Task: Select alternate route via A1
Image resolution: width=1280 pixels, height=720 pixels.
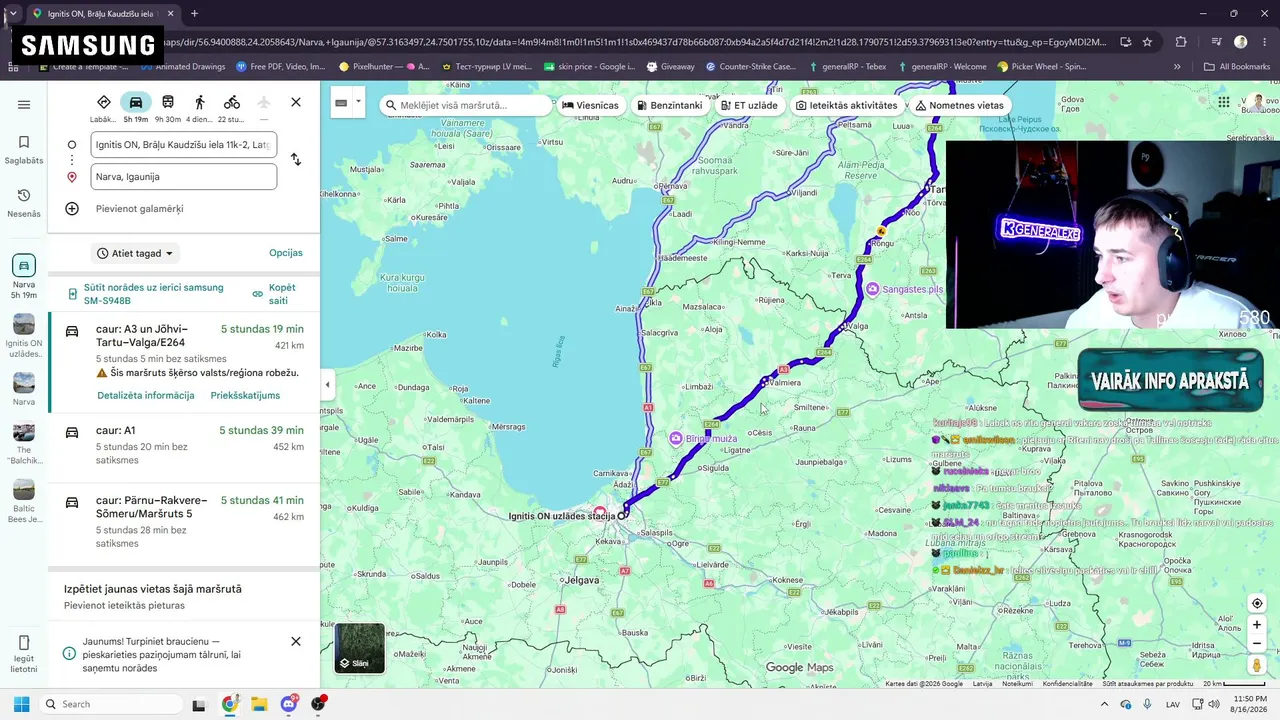Action: (184, 445)
